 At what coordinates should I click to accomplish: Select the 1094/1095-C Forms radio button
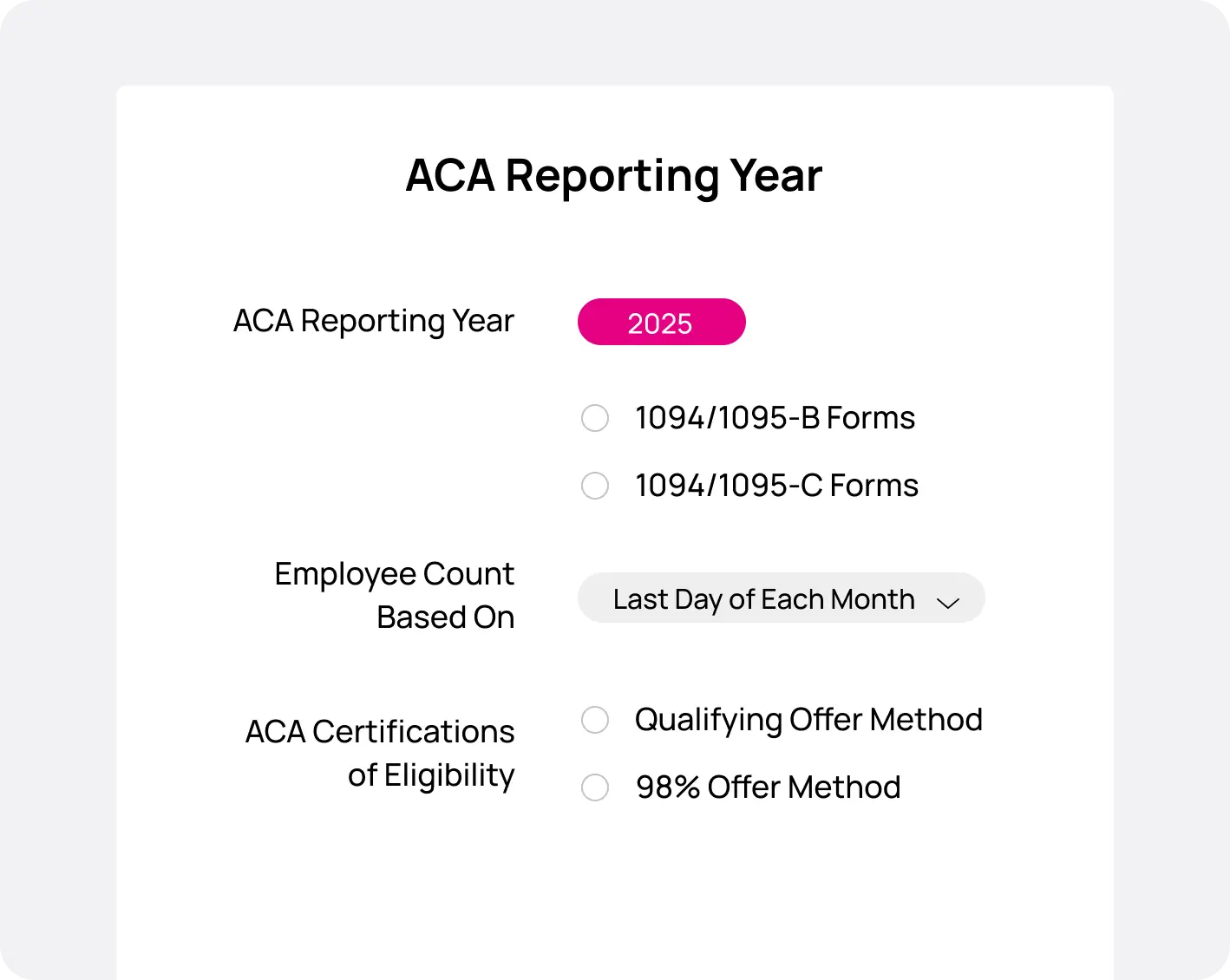pos(595,486)
